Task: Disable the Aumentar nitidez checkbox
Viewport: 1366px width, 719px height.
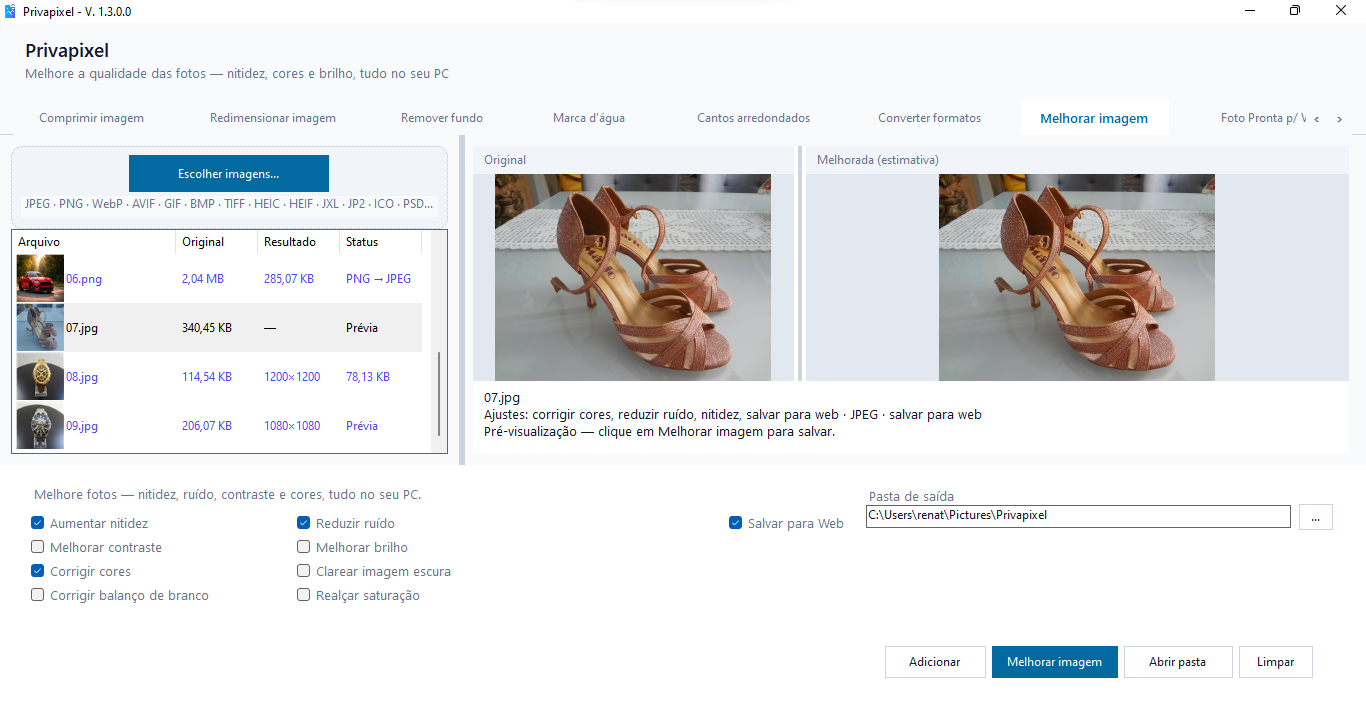Action: pos(37,523)
